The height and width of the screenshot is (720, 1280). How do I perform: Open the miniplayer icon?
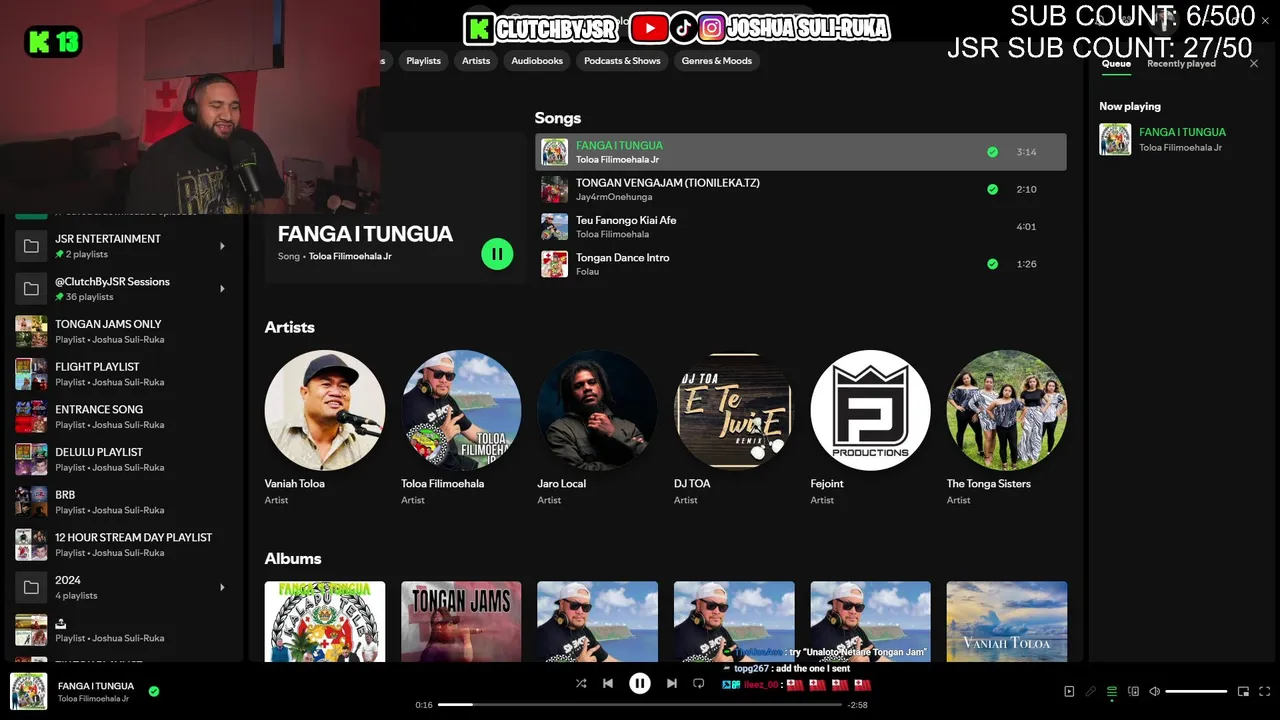pos(1243,691)
